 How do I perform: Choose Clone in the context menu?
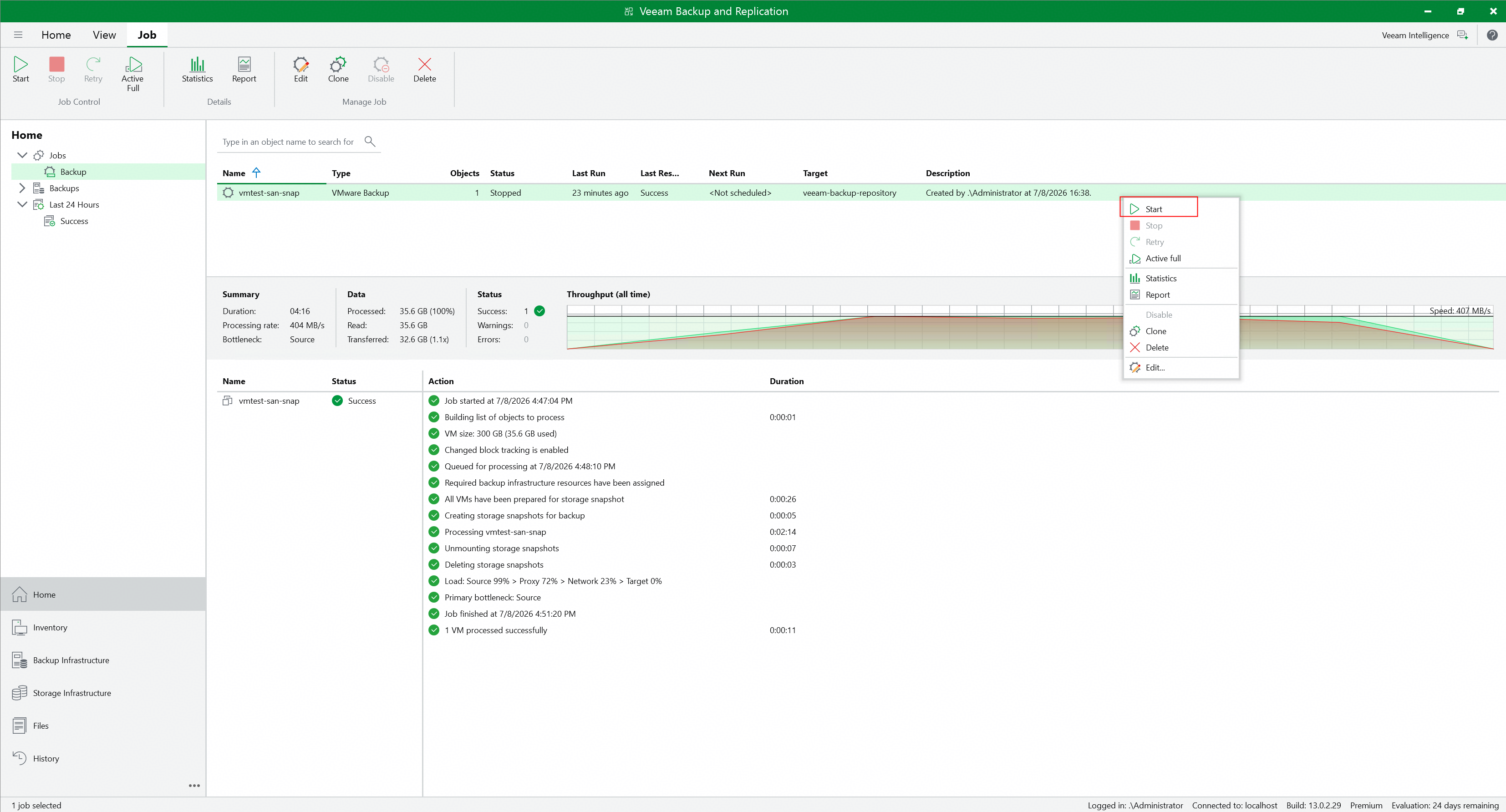pyautogui.click(x=1181, y=331)
